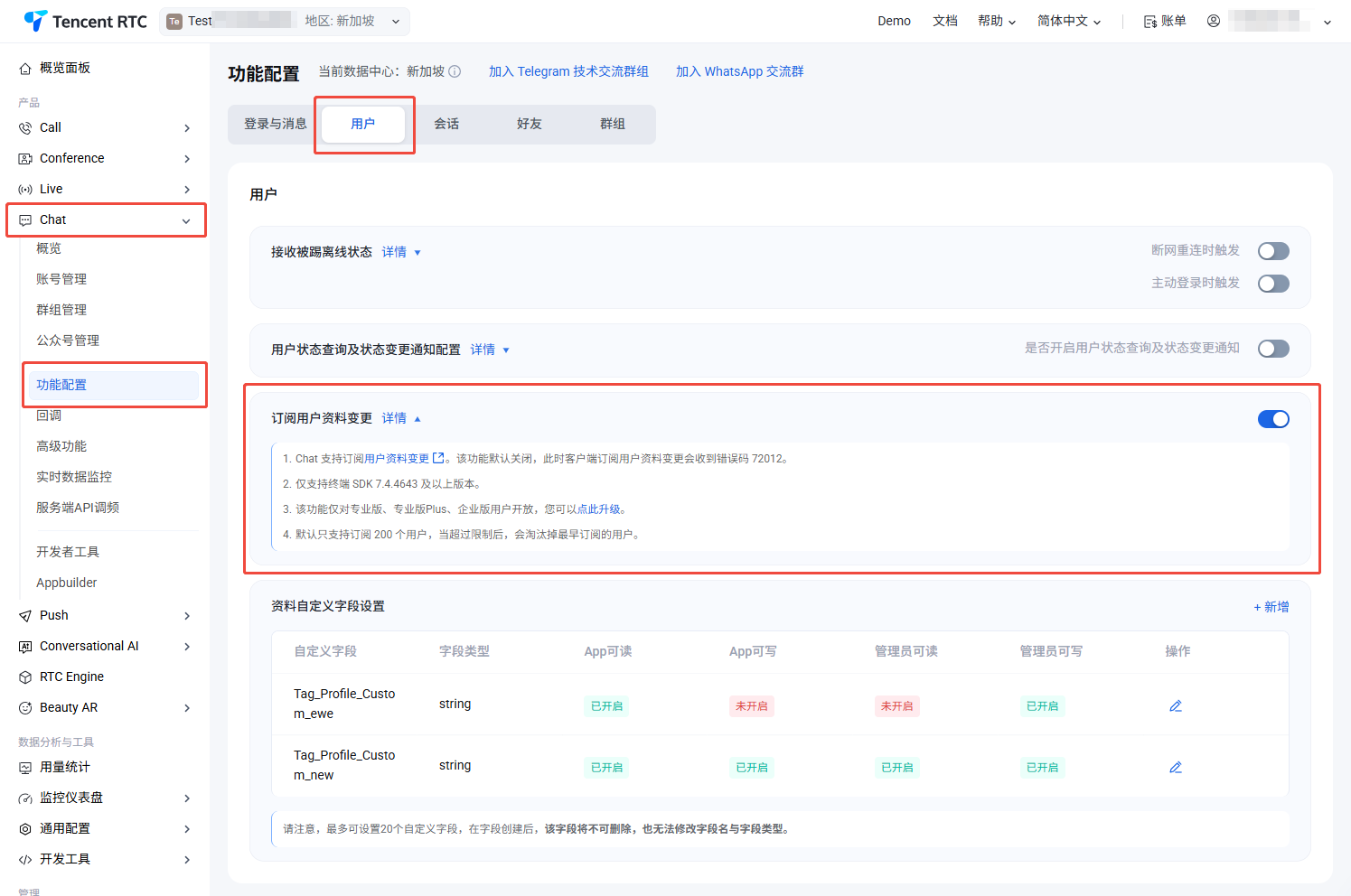Open the Demo link in top bar
This screenshot has height=896, width=1351.
(x=894, y=21)
